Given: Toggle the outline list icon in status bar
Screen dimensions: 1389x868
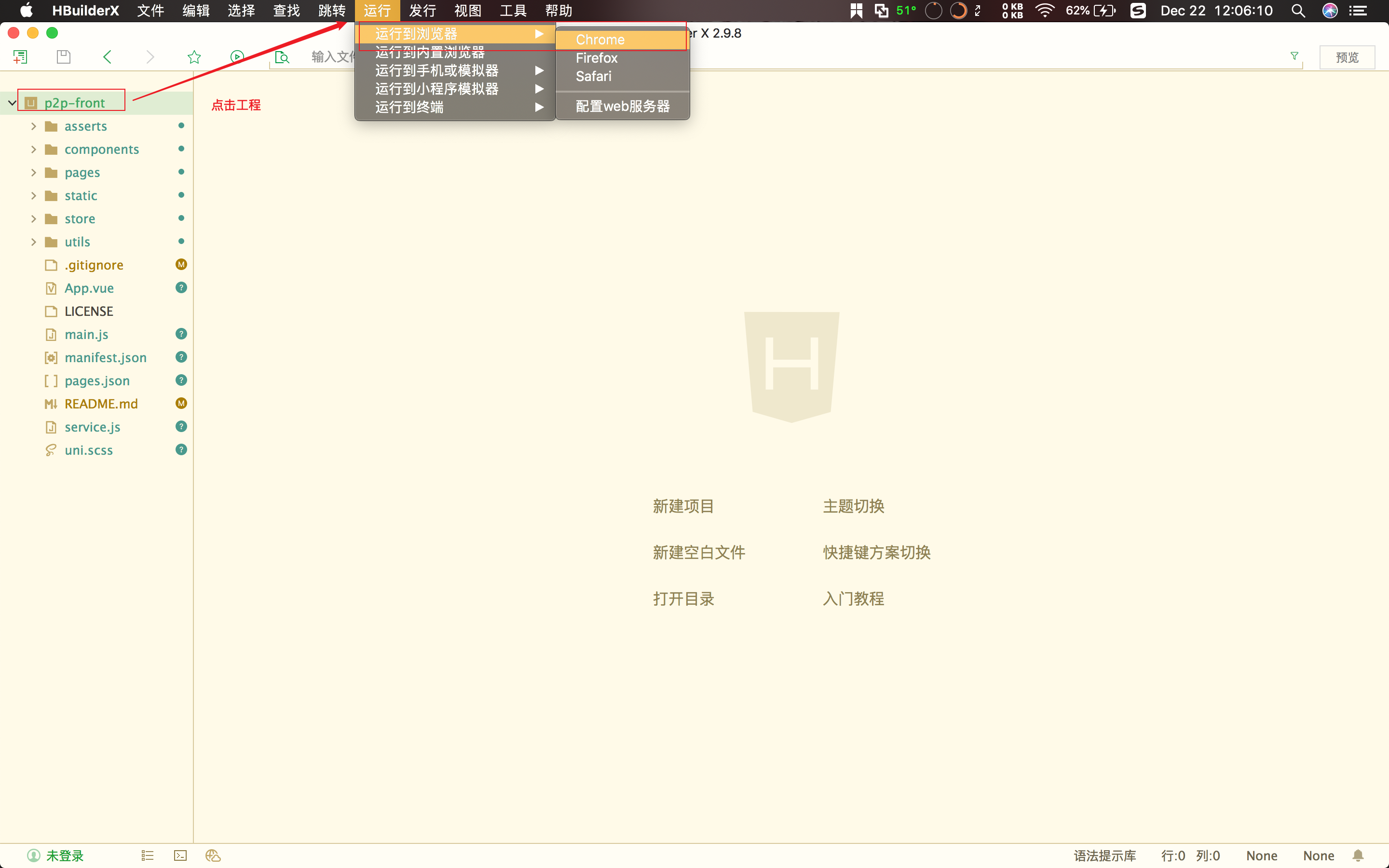Looking at the screenshot, I should (x=148, y=855).
